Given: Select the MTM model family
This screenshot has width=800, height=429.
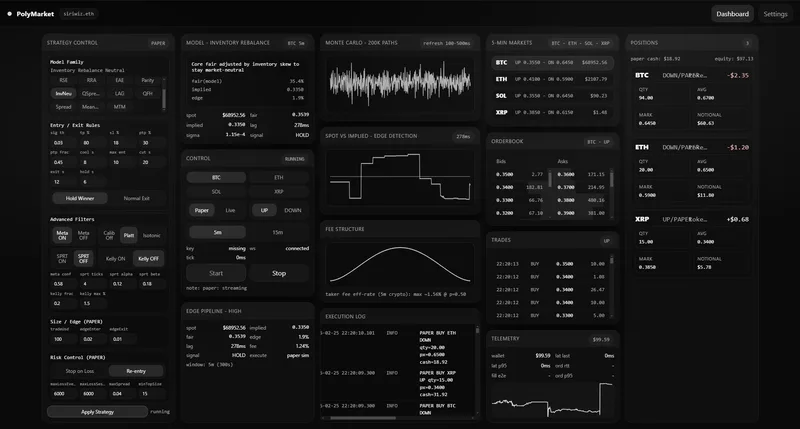Looking at the screenshot, I should (119, 107).
